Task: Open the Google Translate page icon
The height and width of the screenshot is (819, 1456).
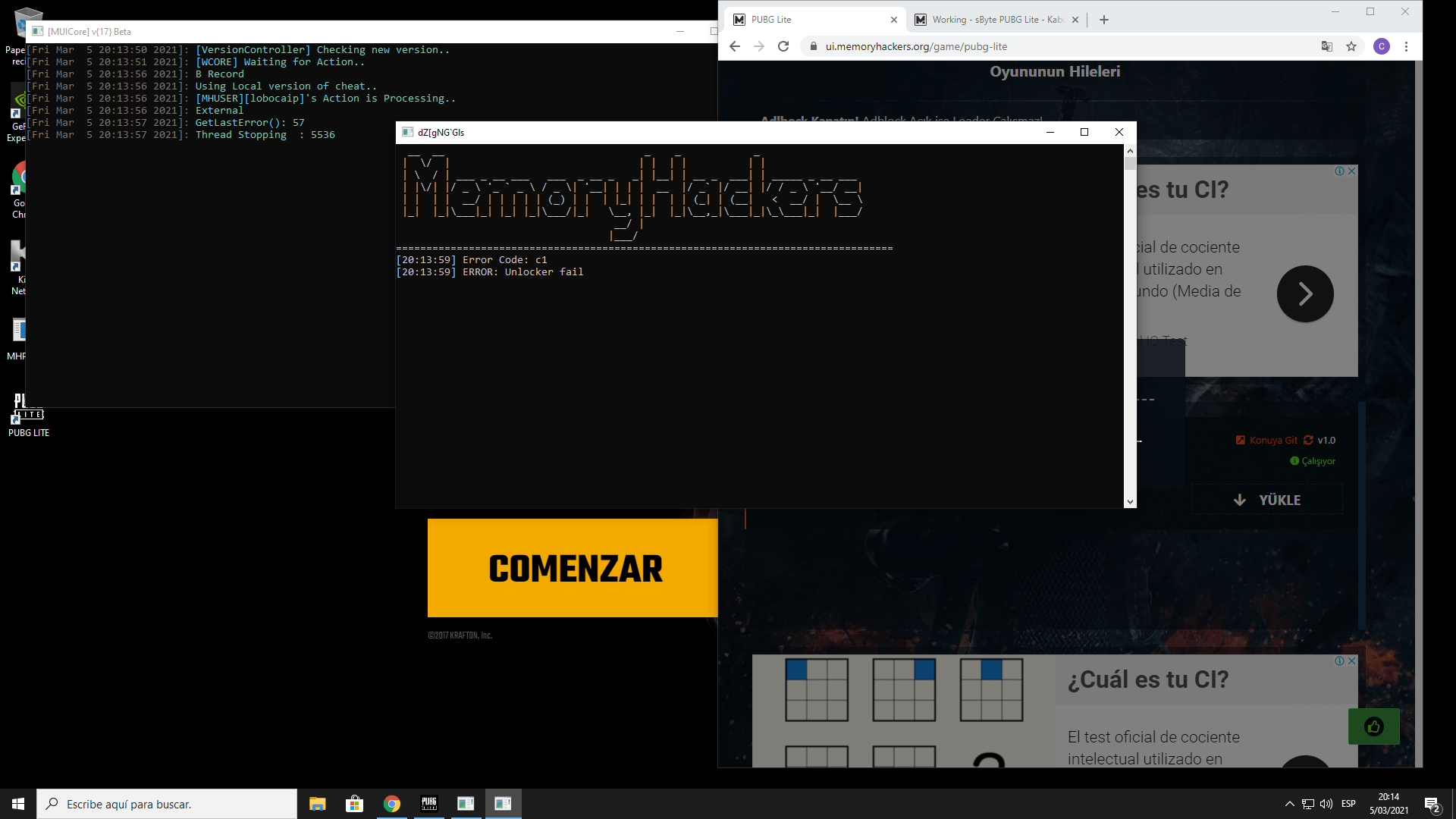Action: point(1327,46)
